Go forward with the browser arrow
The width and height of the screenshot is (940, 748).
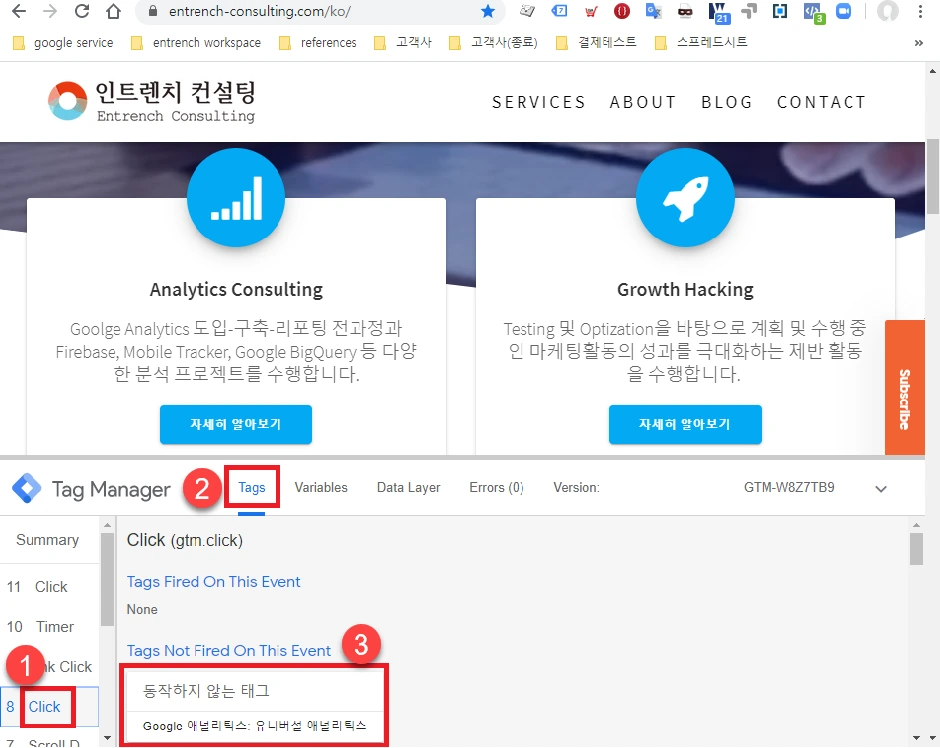(x=50, y=11)
